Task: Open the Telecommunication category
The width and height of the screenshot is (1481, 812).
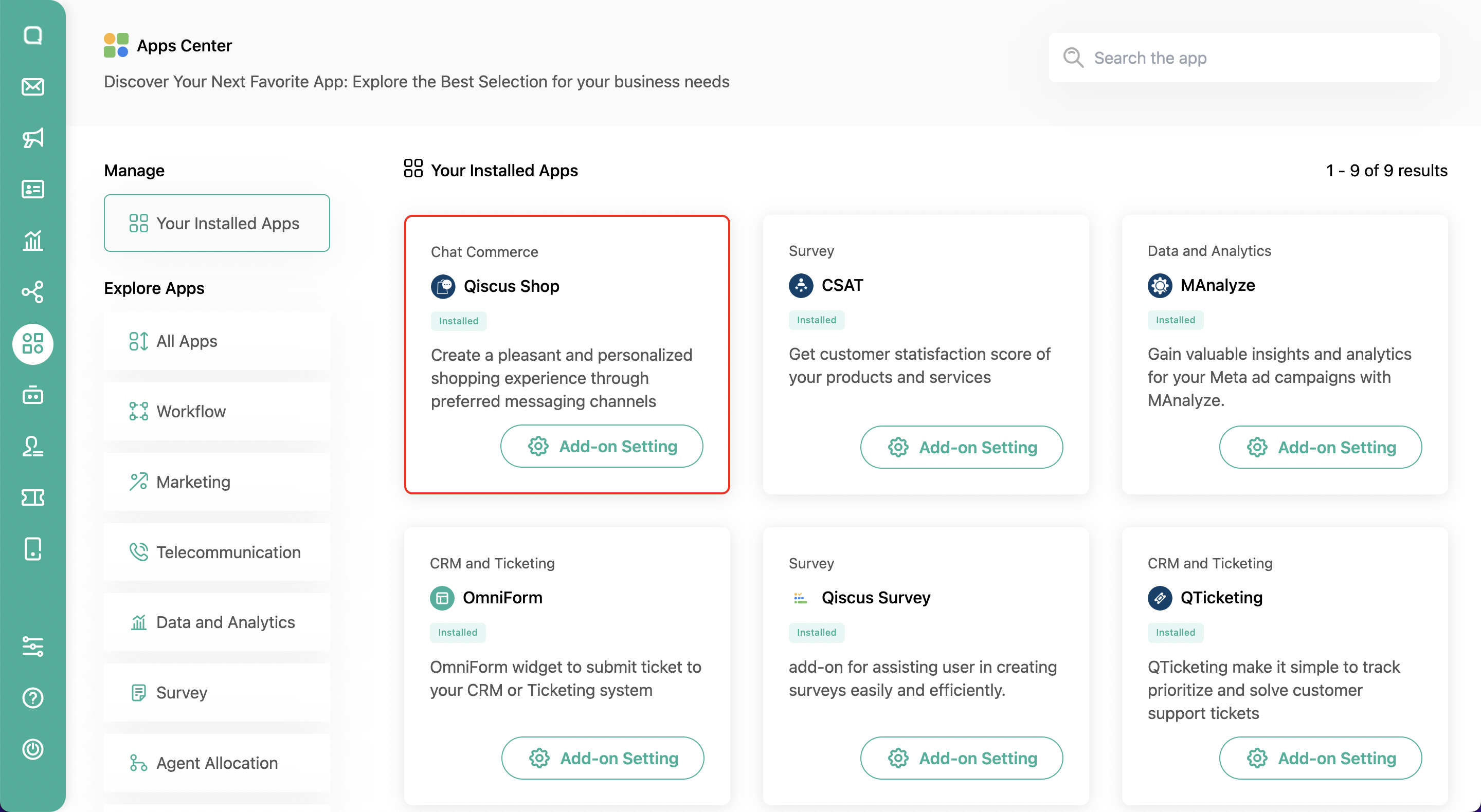Action: tap(216, 552)
